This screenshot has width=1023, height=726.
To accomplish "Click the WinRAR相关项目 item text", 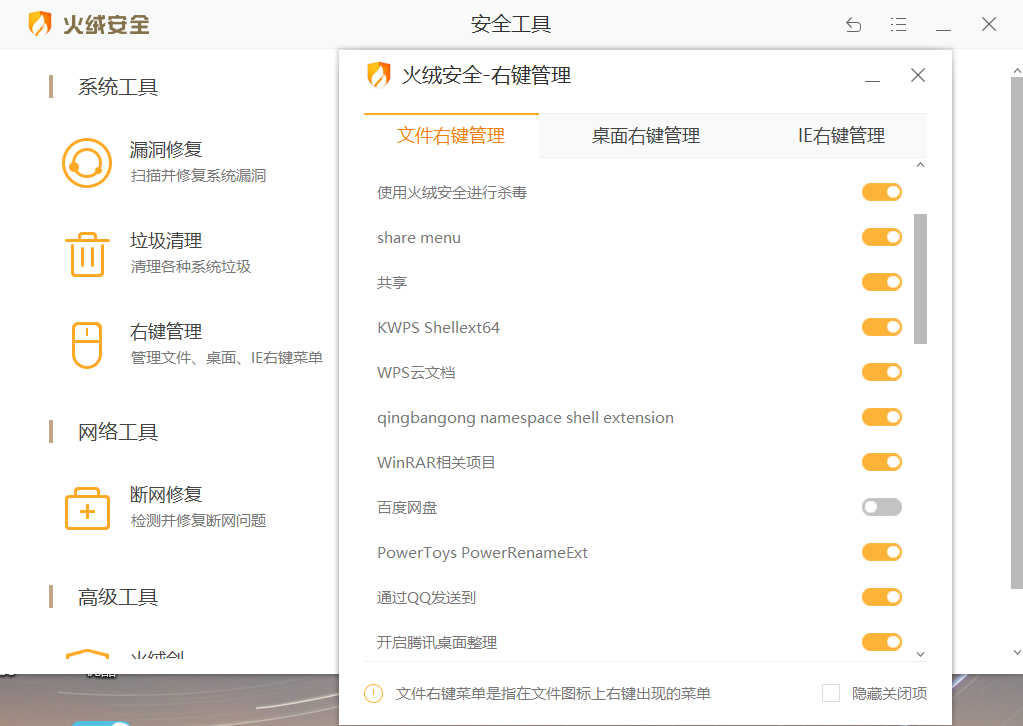I will [x=436, y=463].
